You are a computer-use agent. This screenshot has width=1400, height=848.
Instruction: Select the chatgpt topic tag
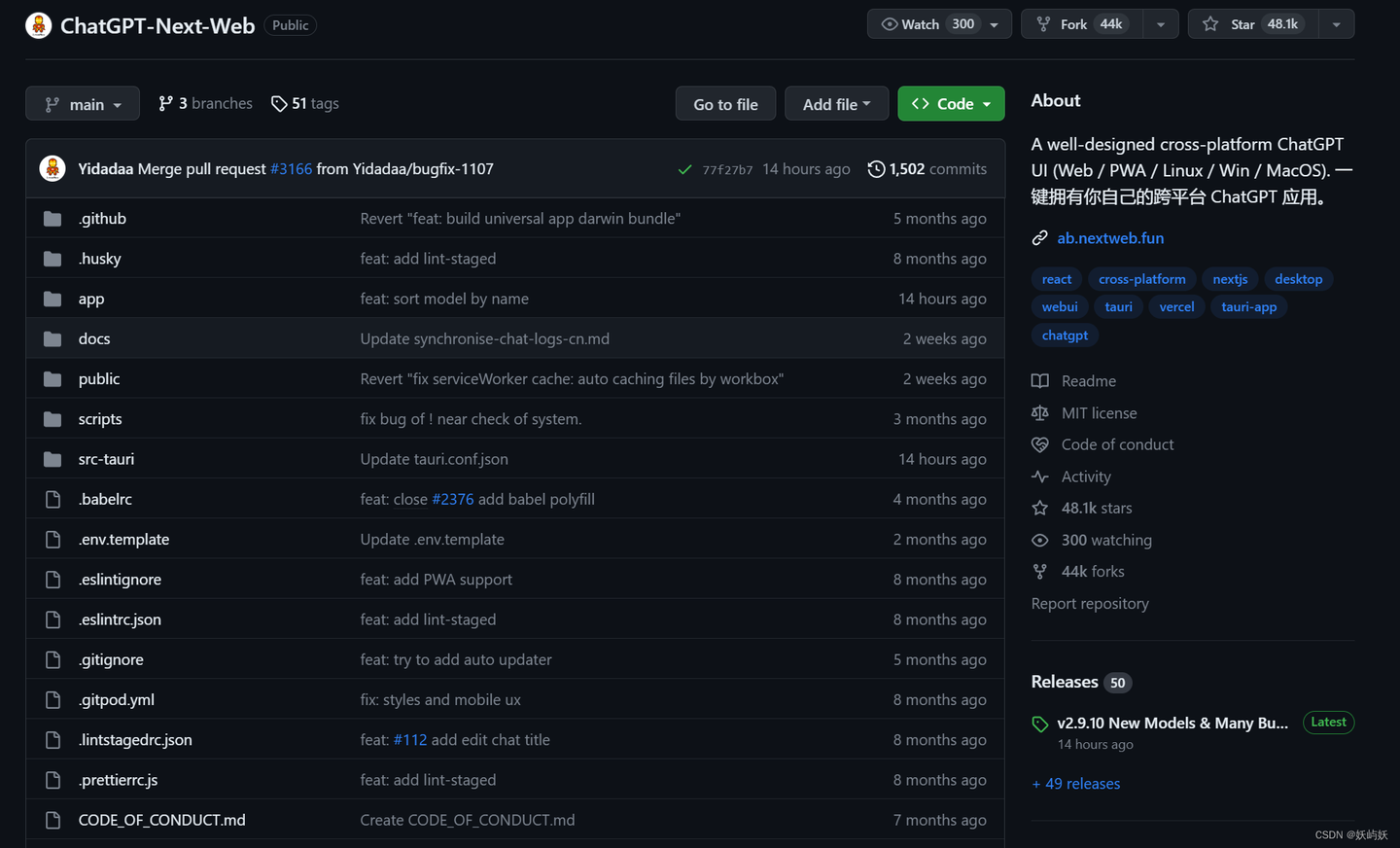tap(1065, 335)
